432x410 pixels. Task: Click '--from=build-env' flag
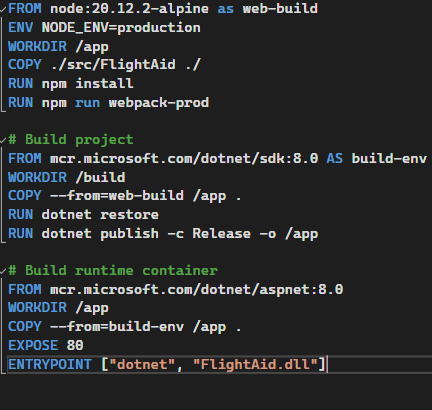click(x=117, y=326)
